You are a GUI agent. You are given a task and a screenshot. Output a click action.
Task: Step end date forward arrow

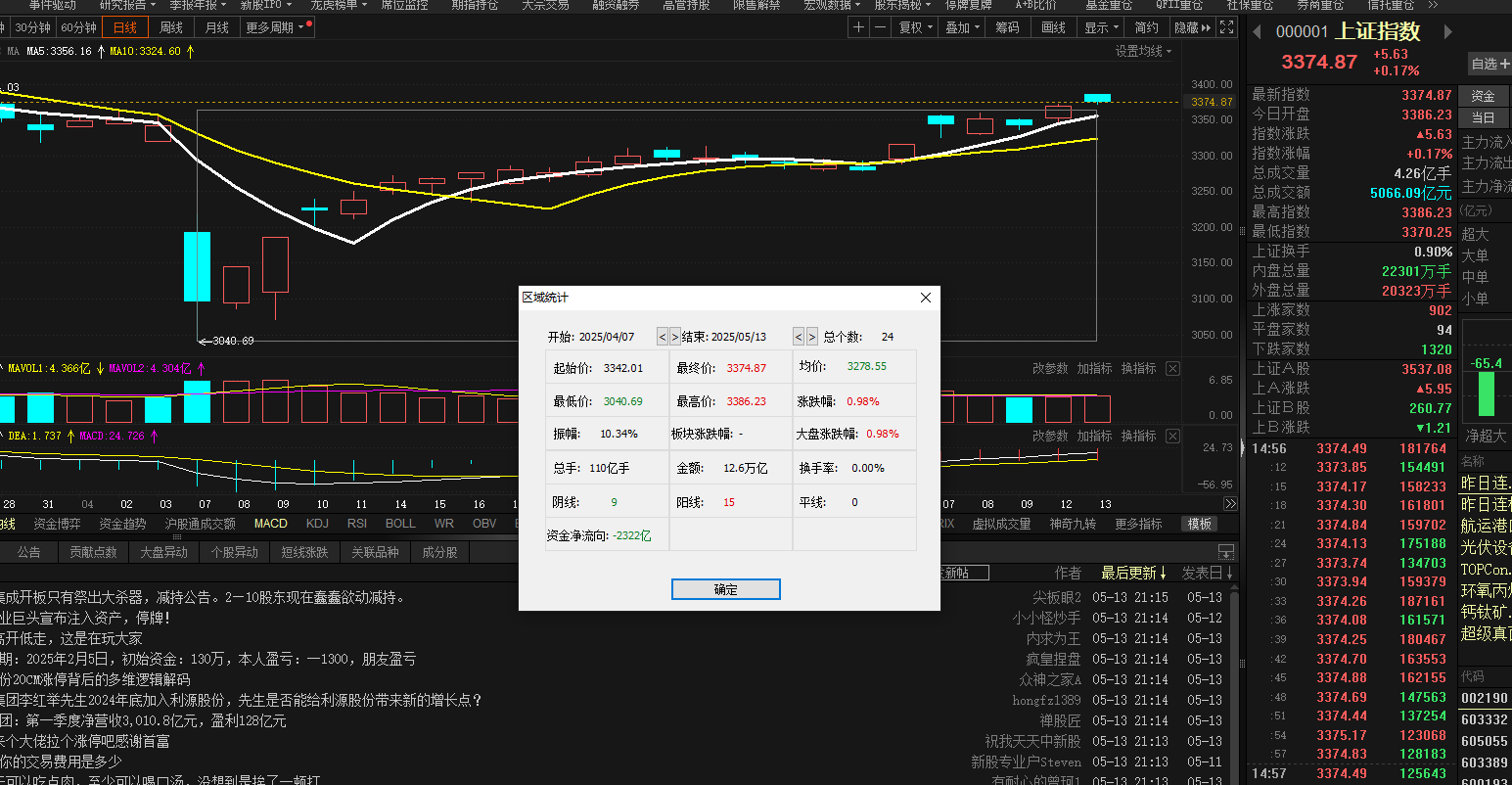point(811,337)
